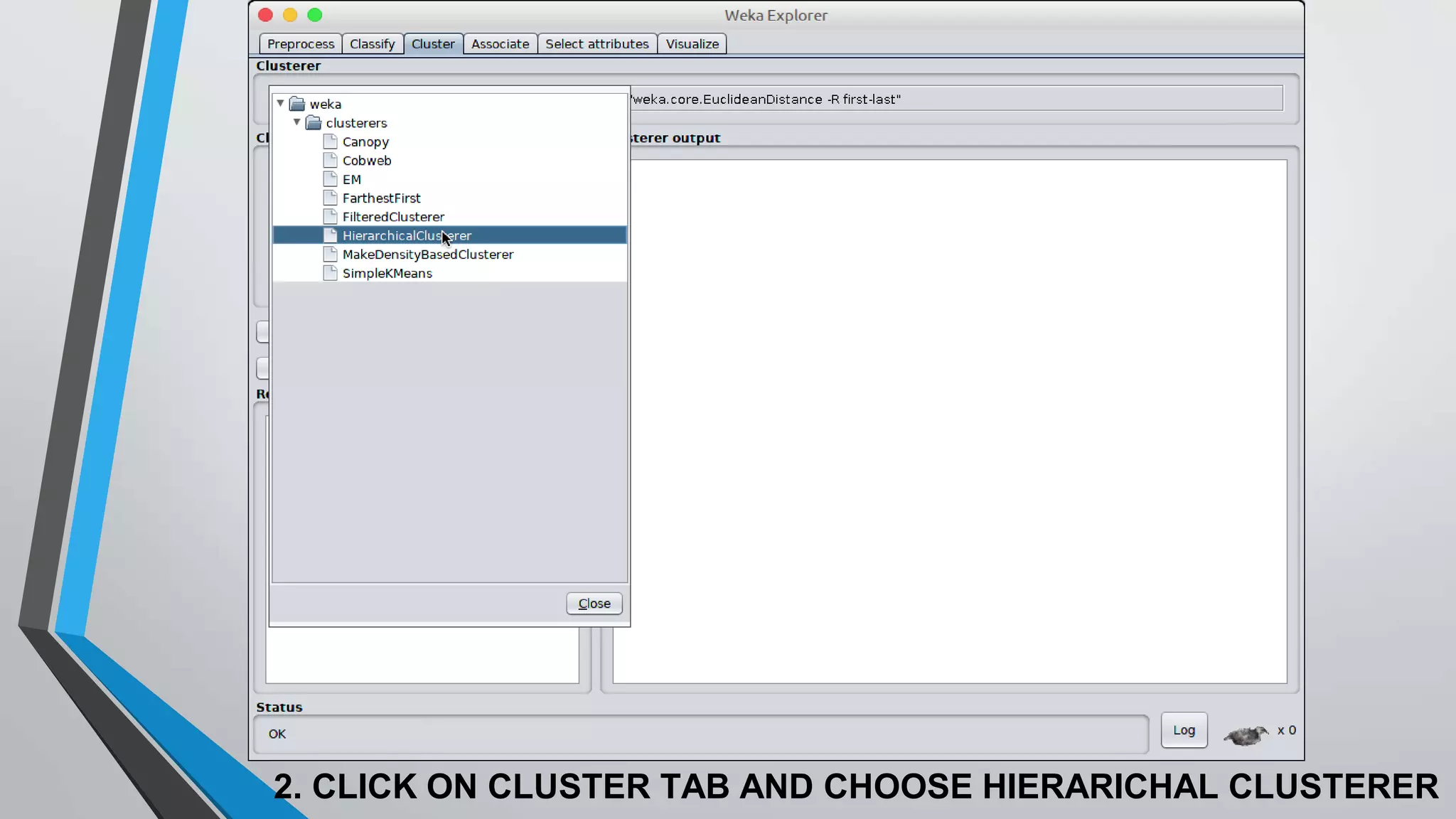The image size is (1456, 819).
Task: Select MakeDensityBasedClusterer entry
Action: tap(427, 255)
